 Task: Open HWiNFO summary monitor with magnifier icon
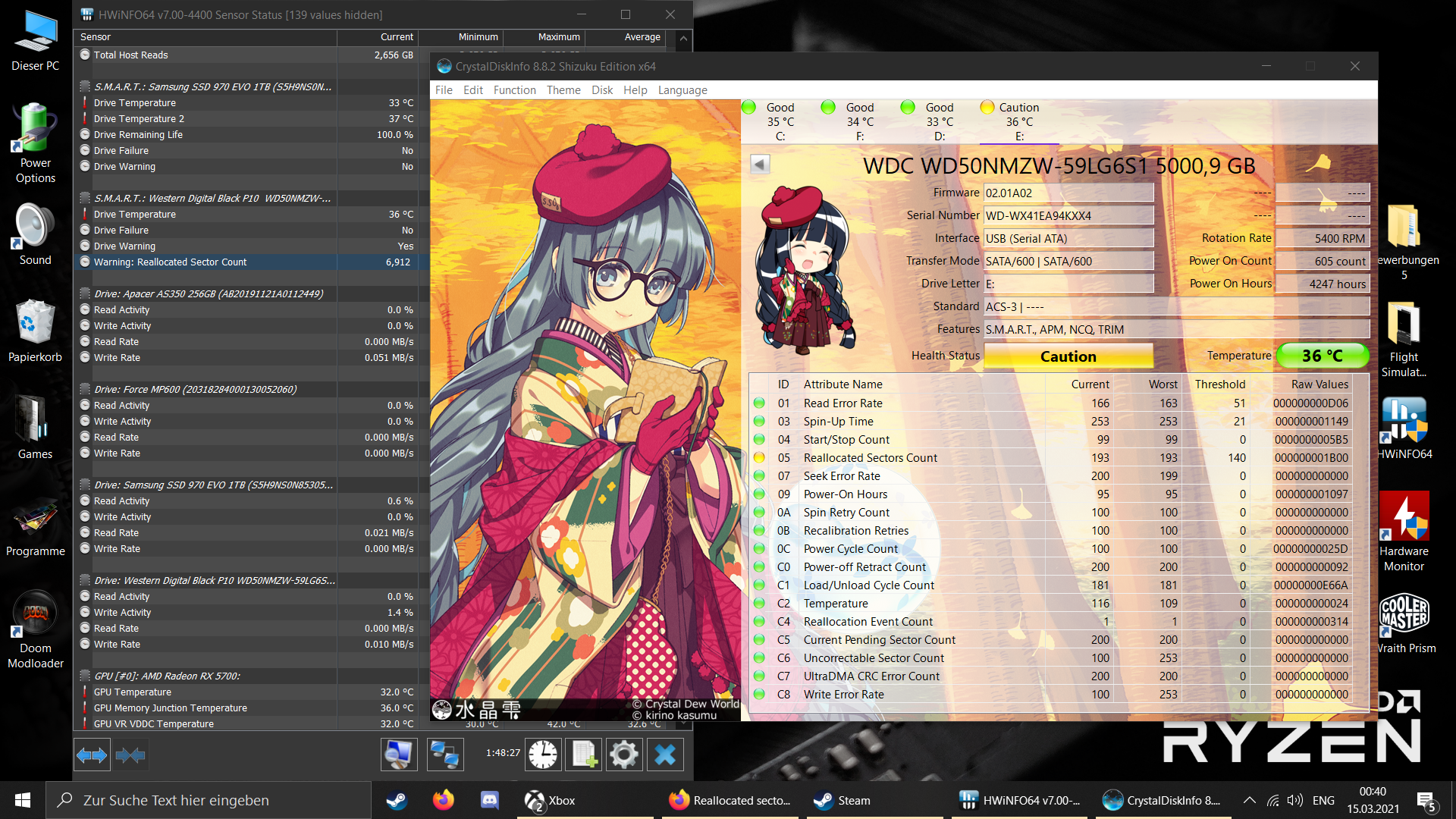pos(399,755)
